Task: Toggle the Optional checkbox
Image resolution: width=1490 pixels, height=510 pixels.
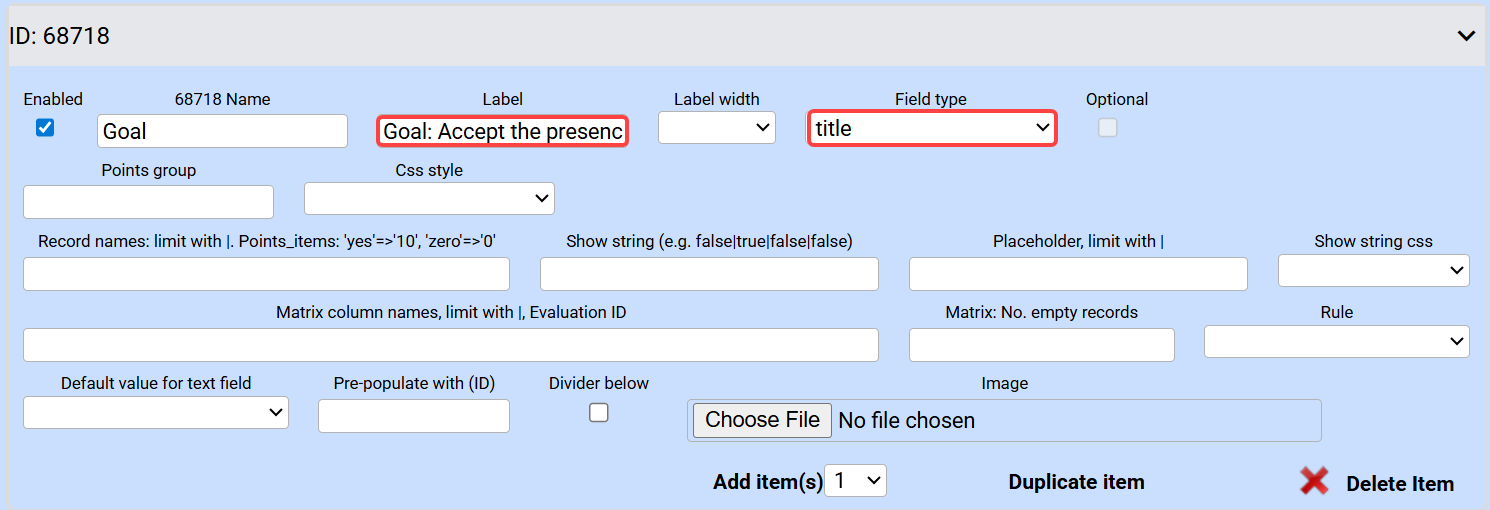Action: tap(1107, 128)
